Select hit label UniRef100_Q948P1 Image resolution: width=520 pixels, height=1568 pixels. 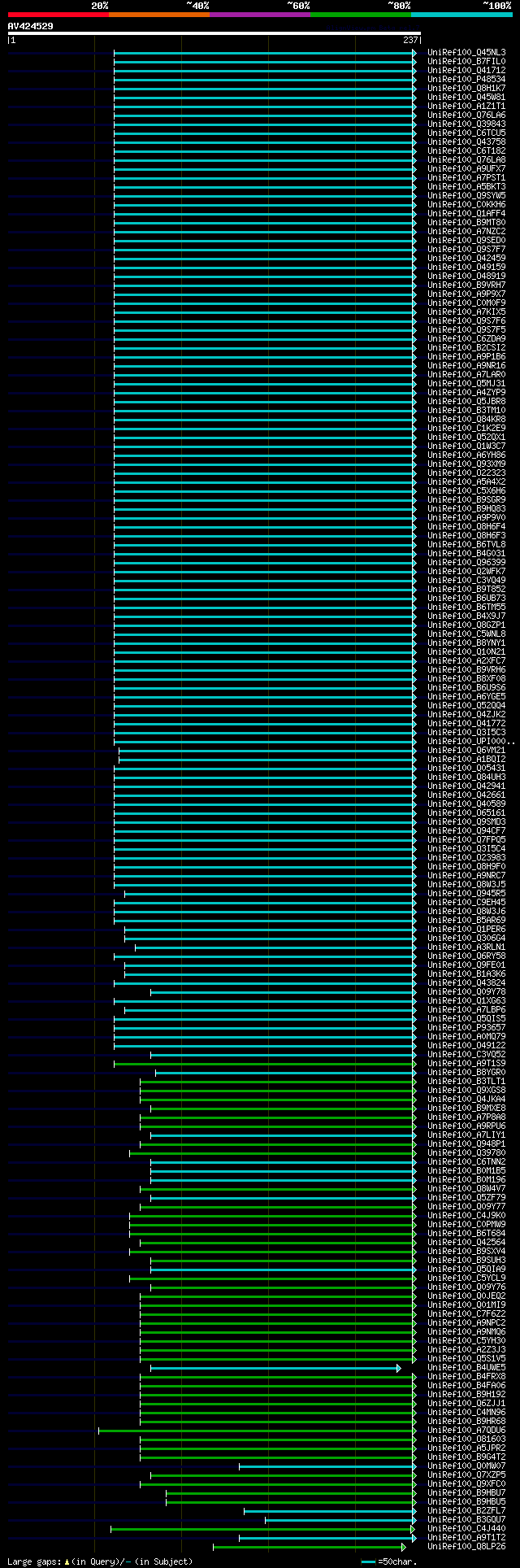(466, 1144)
